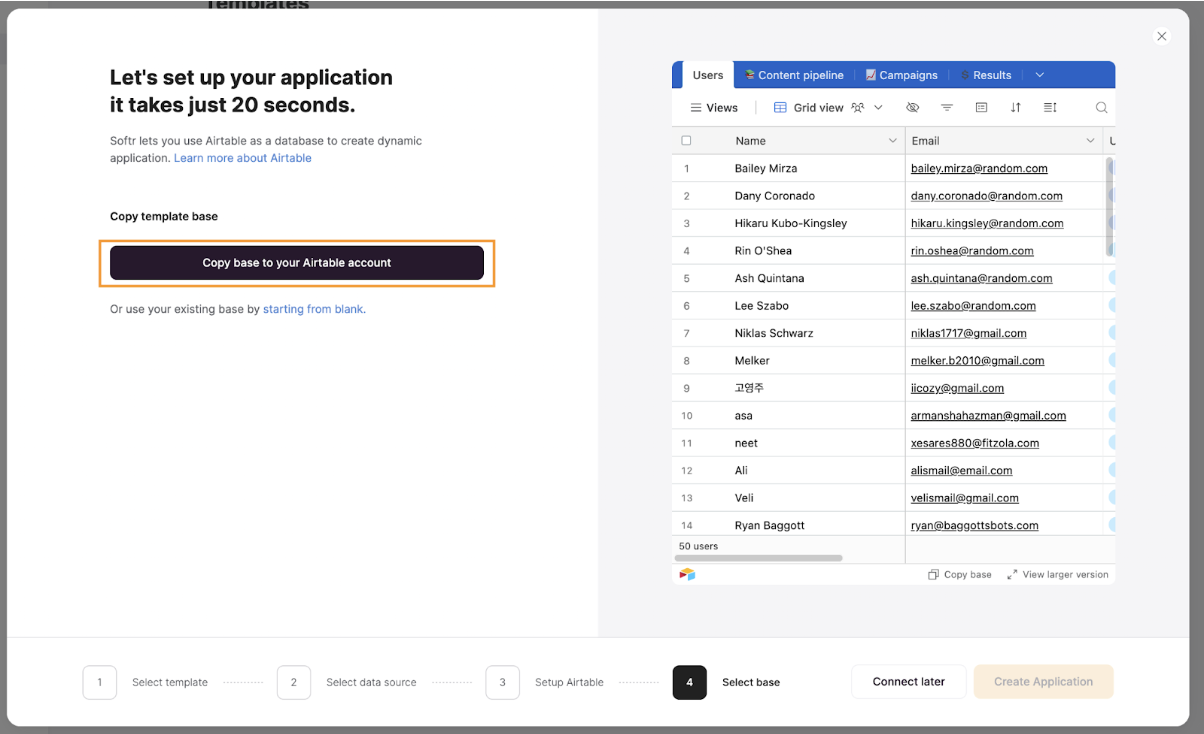Image resolution: width=1204 pixels, height=734 pixels.
Task: Open email ryan@baggottsbots.com
Action: click(974, 525)
